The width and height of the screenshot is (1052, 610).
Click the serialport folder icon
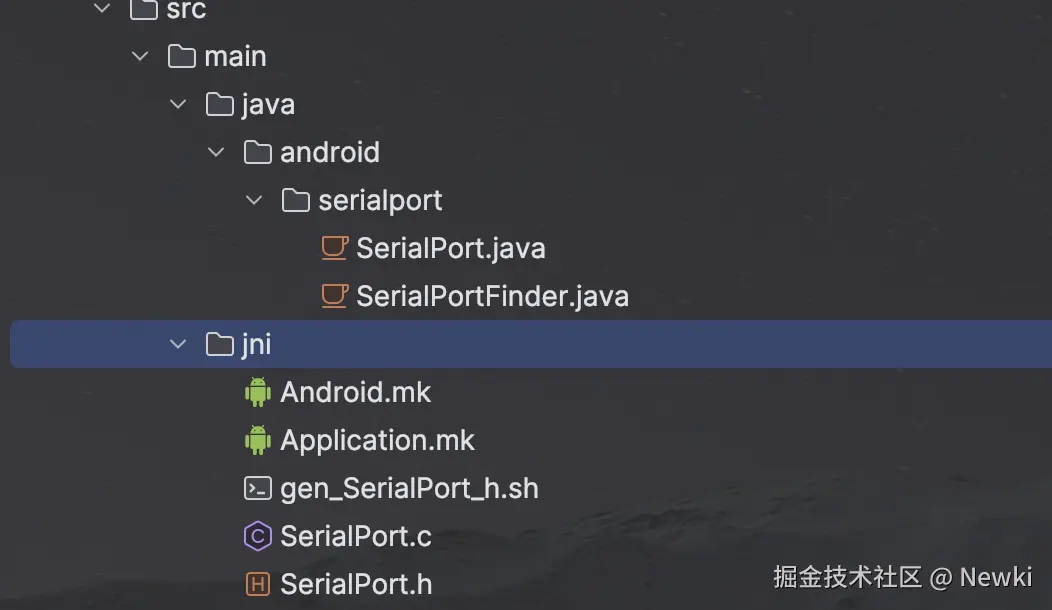[296, 200]
